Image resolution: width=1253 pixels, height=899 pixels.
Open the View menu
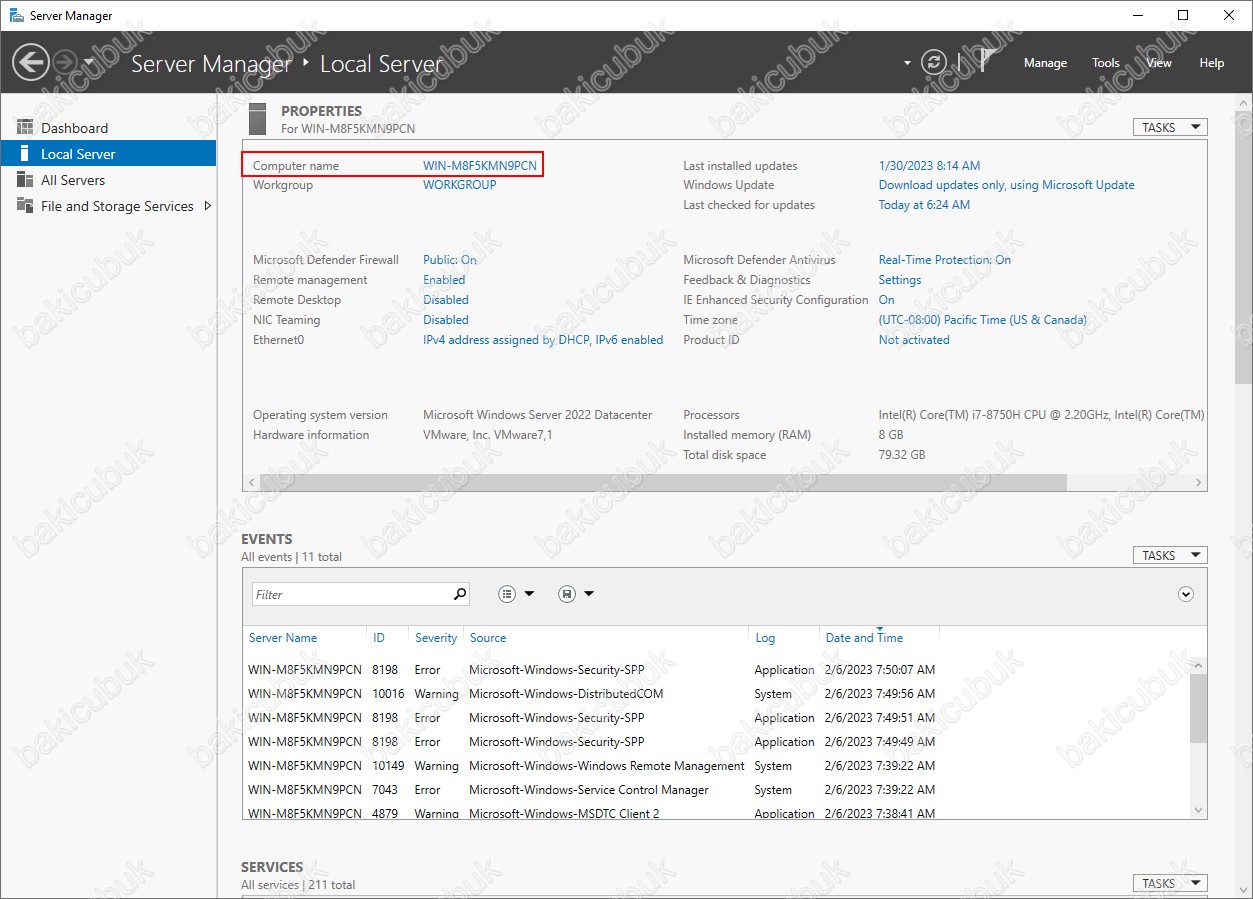pyautogui.click(x=1158, y=63)
